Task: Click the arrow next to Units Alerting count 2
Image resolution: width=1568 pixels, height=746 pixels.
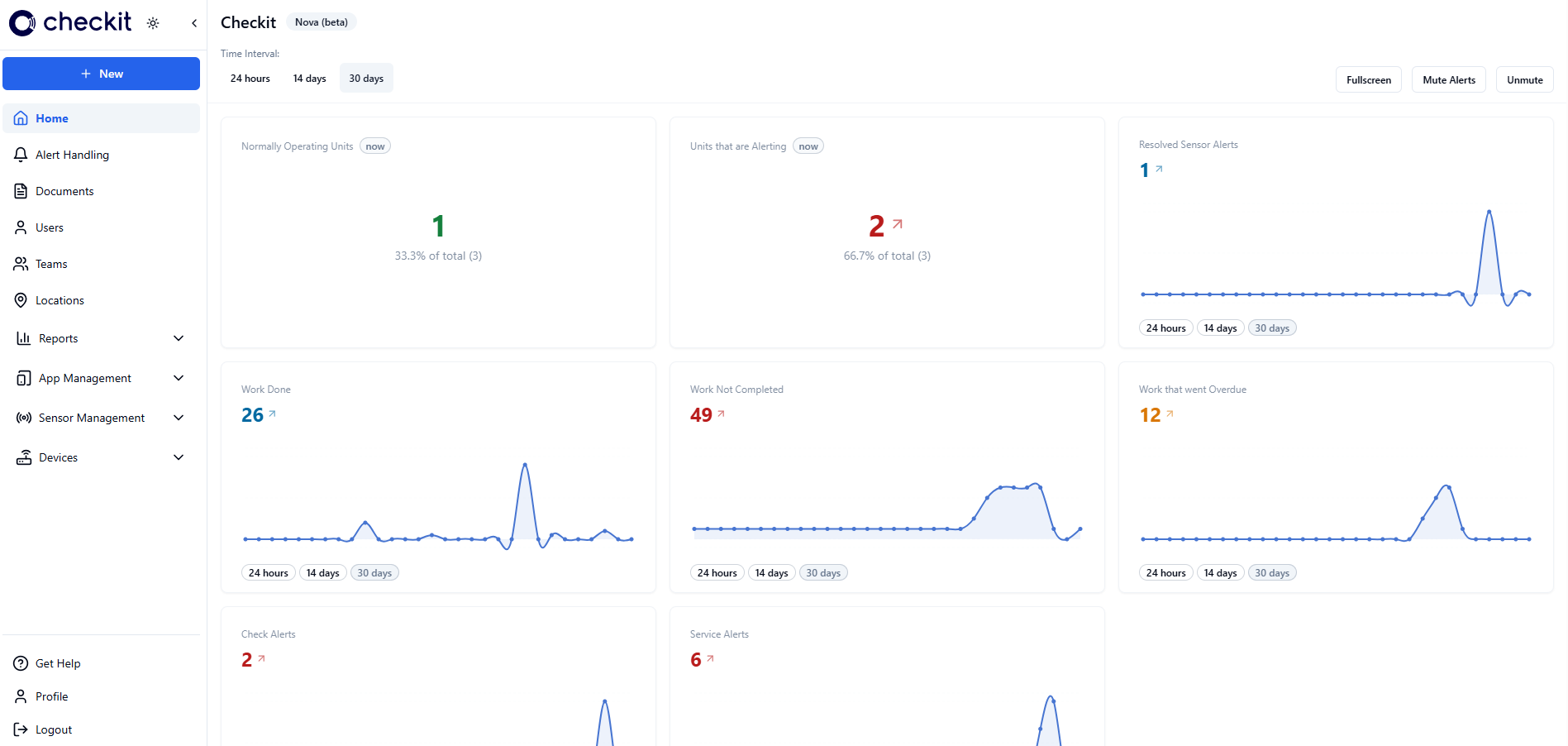Action: [x=898, y=223]
